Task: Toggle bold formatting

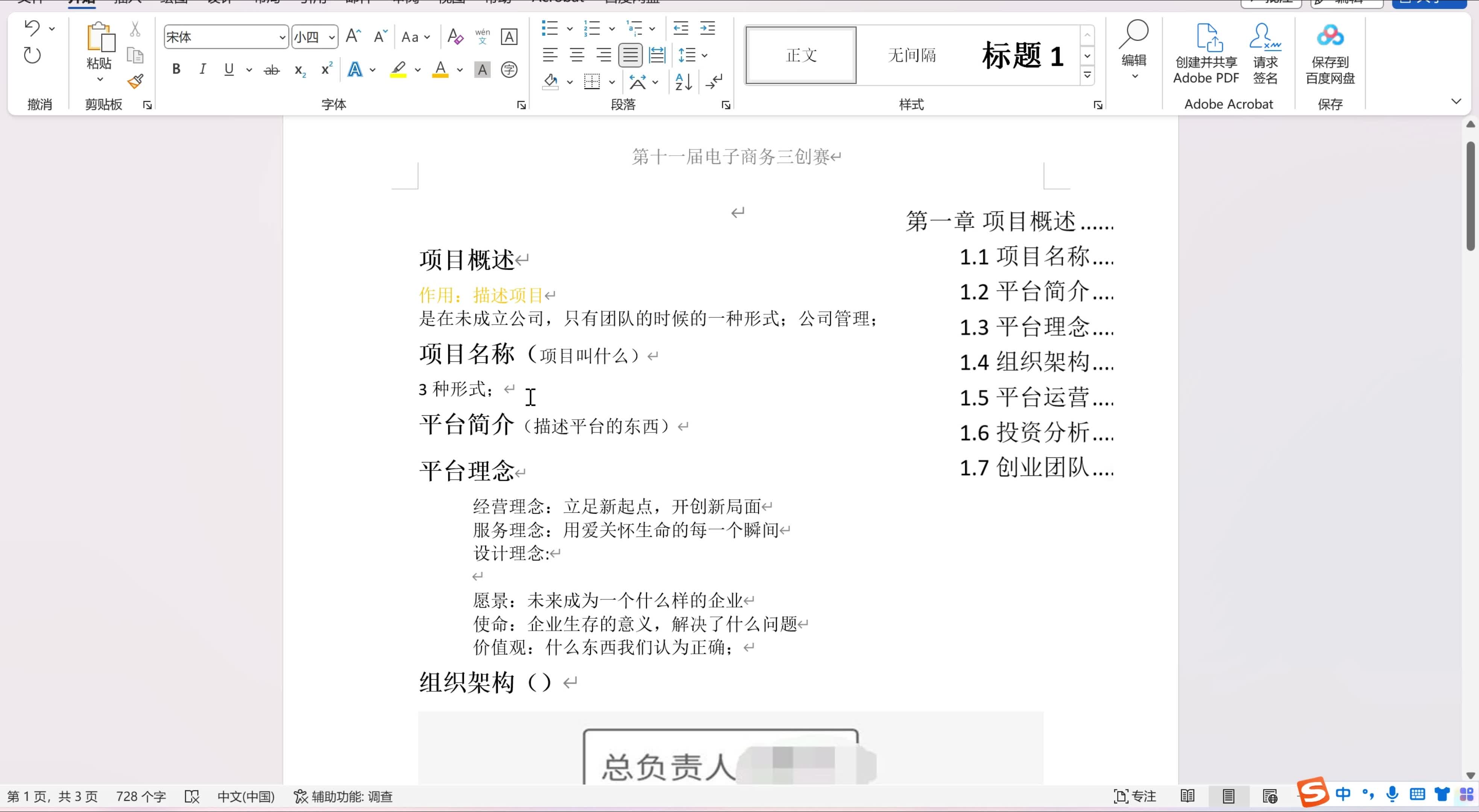Action: point(176,69)
